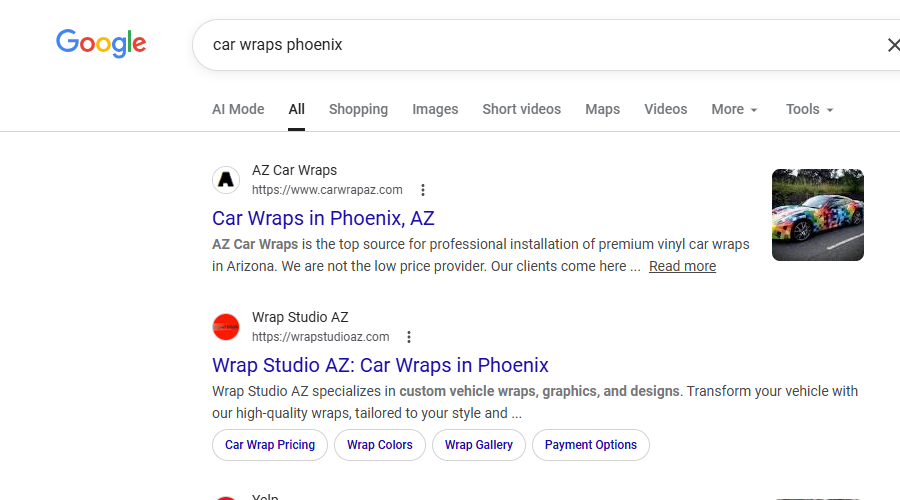Open the Tools dropdown
Screen dimensions: 900x500
tap(809, 109)
